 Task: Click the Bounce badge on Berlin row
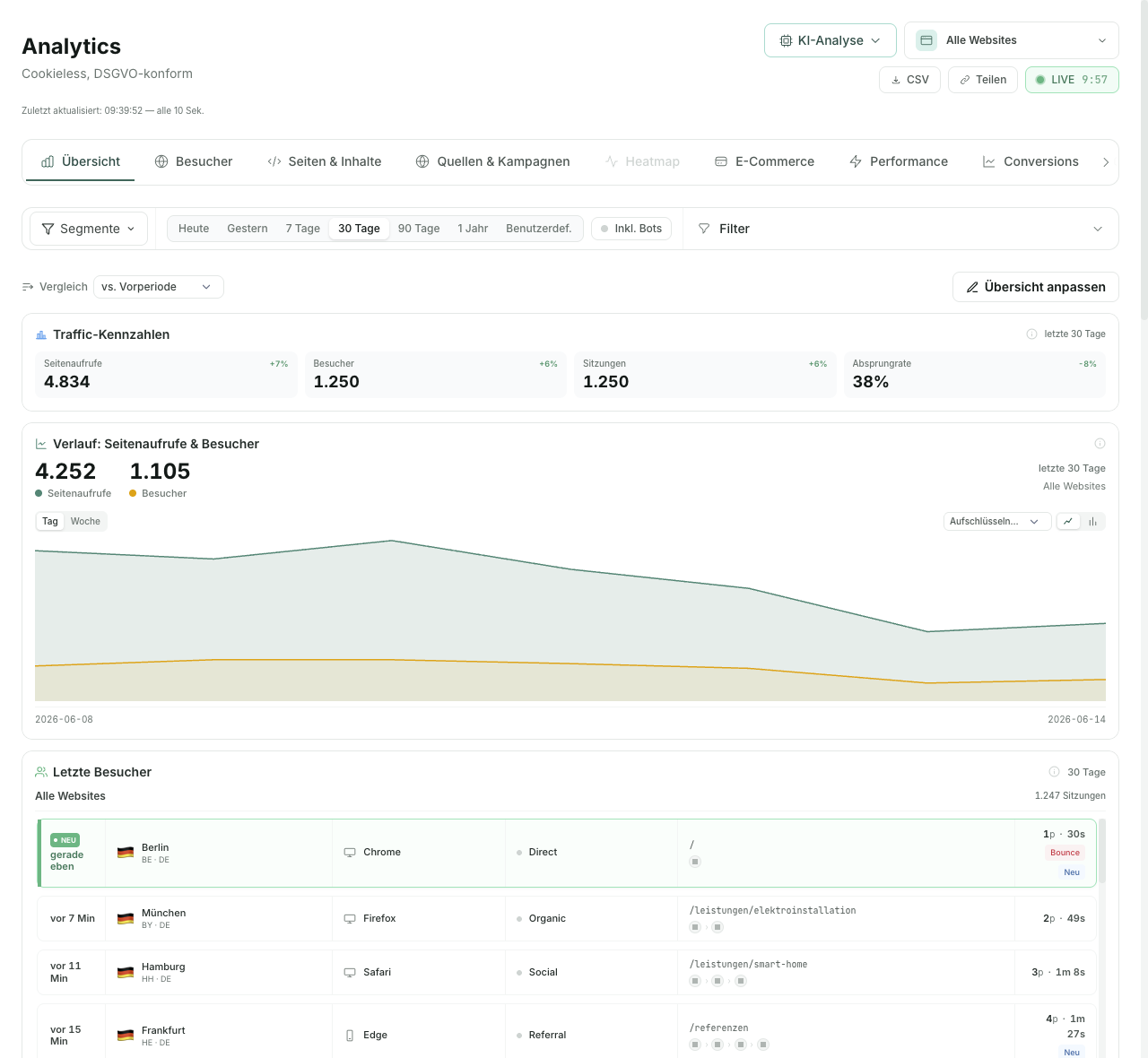coord(1065,853)
